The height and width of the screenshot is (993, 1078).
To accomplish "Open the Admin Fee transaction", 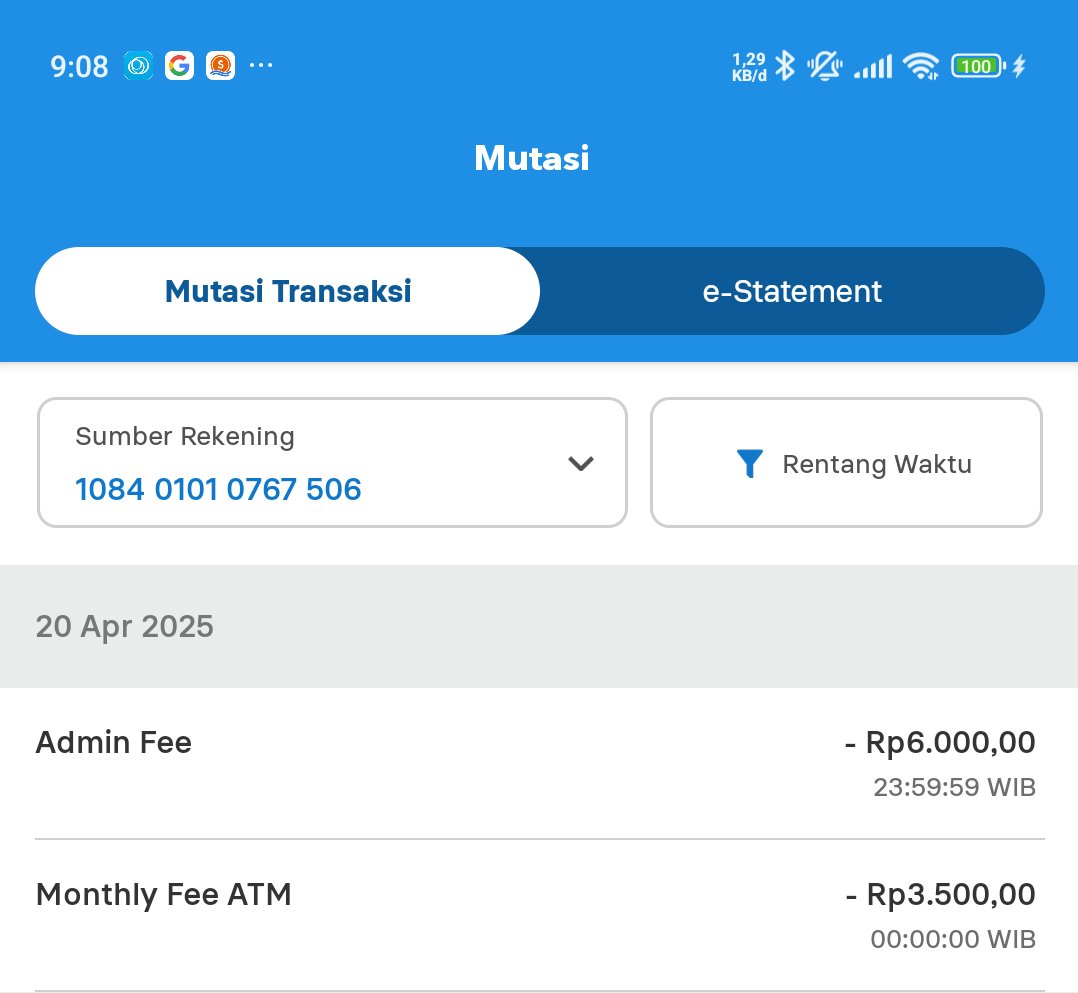I will click(540, 763).
